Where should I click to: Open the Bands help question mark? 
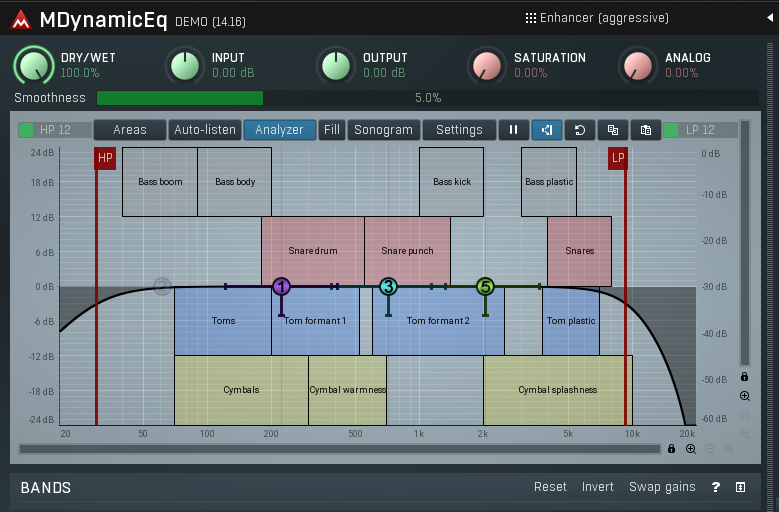click(x=715, y=487)
